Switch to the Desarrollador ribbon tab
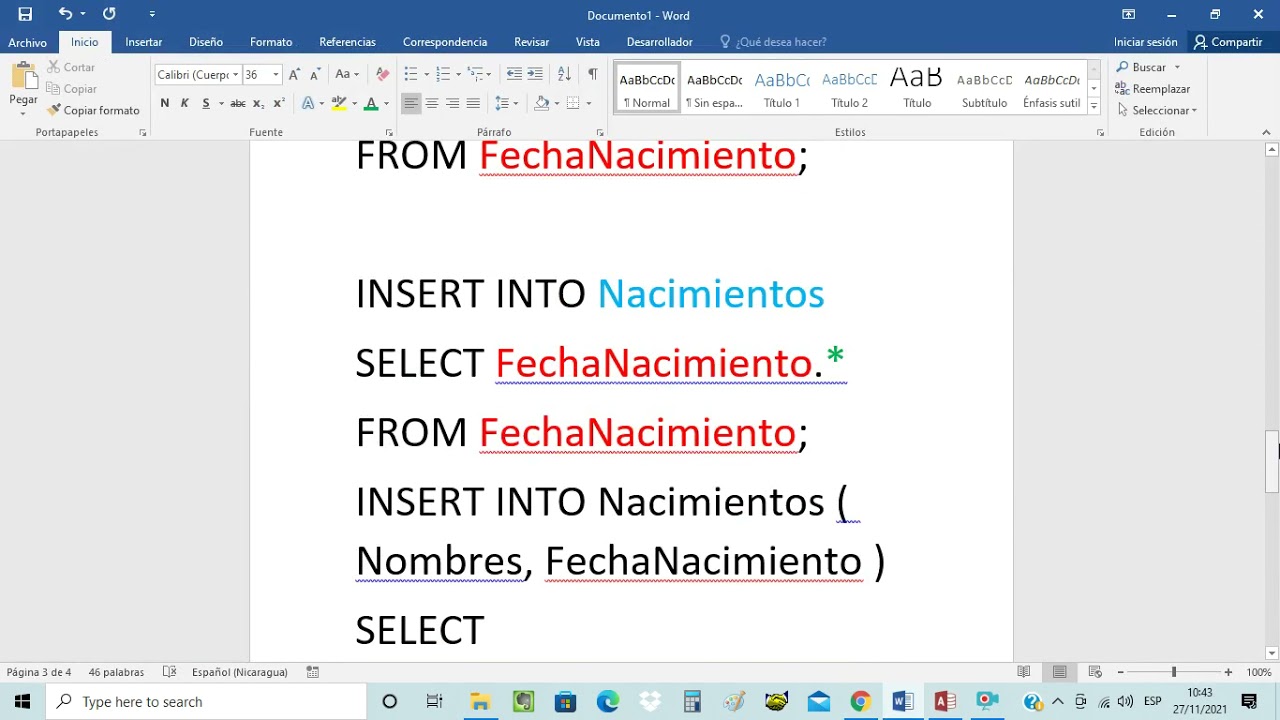This screenshot has width=1280, height=720. (660, 42)
